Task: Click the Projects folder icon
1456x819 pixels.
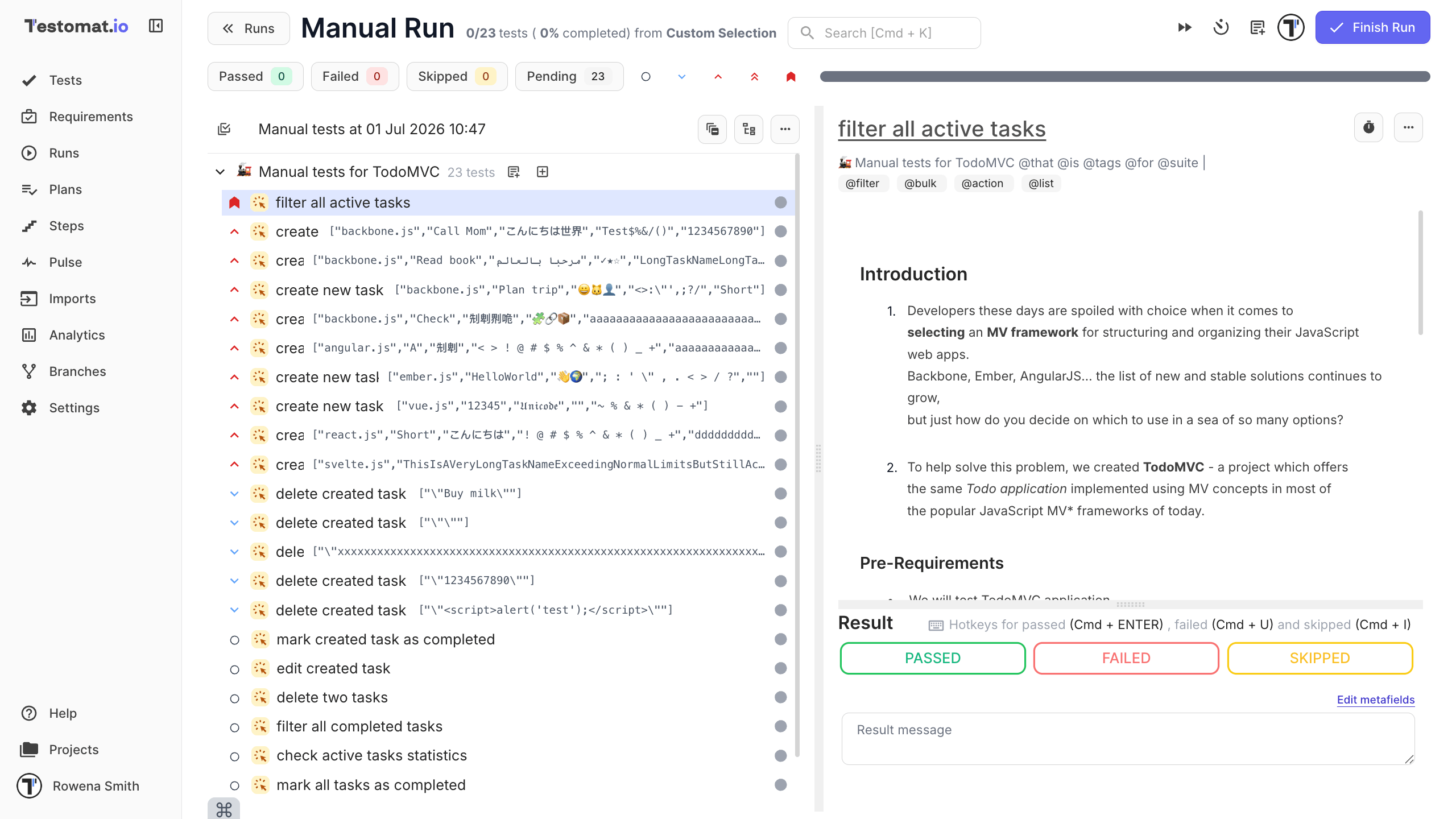Action: [29, 750]
